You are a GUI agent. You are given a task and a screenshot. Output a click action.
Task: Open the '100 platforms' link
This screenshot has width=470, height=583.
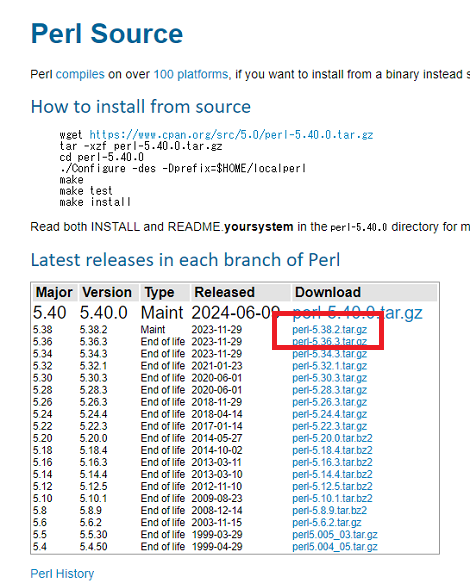(x=191, y=74)
